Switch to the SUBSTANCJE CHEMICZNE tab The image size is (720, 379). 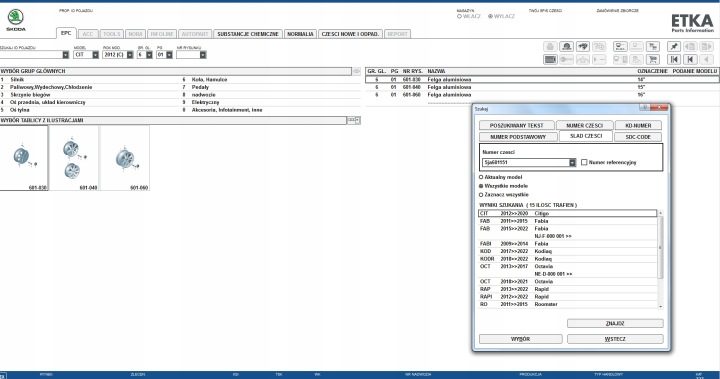coord(248,34)
